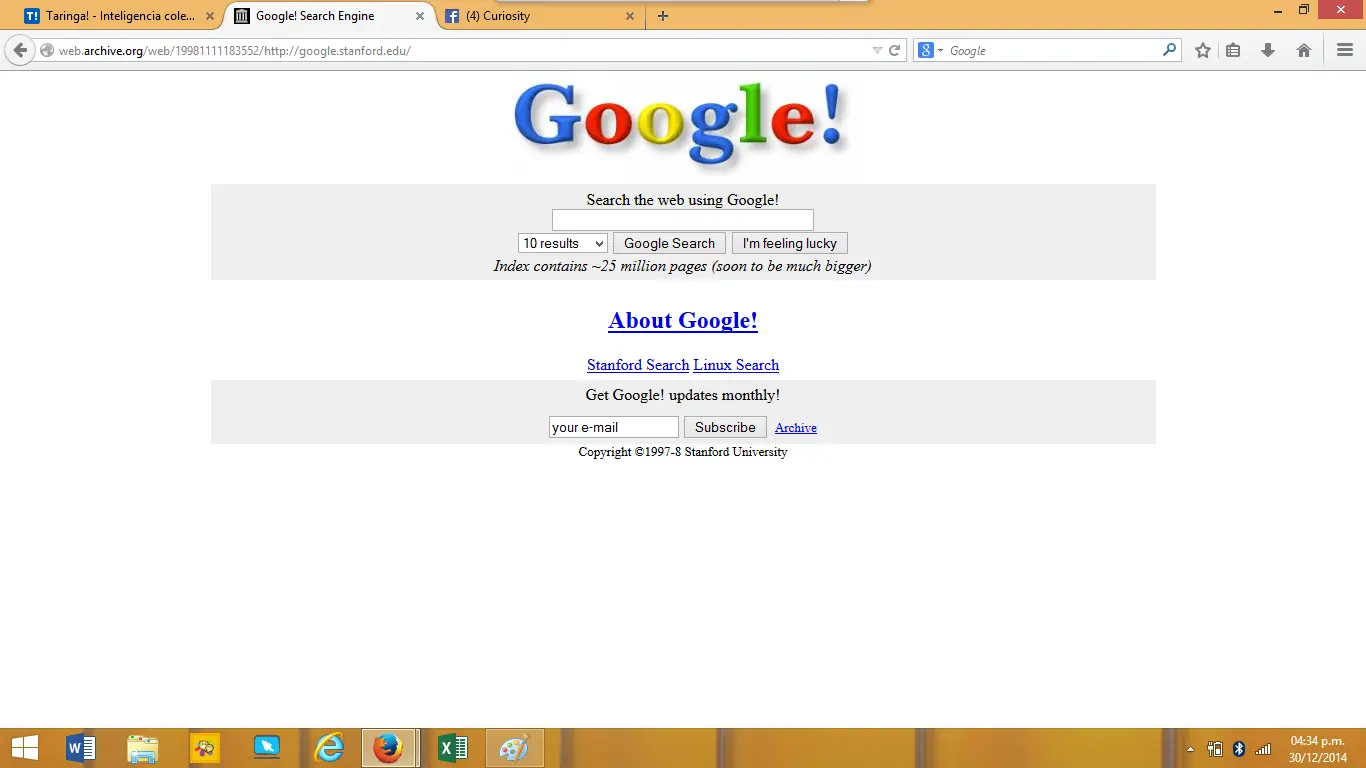The width and height of the screenshot is (1366, 768).
Task: Close the (4) Curiosity tab
Action: (x=630, y=16)
